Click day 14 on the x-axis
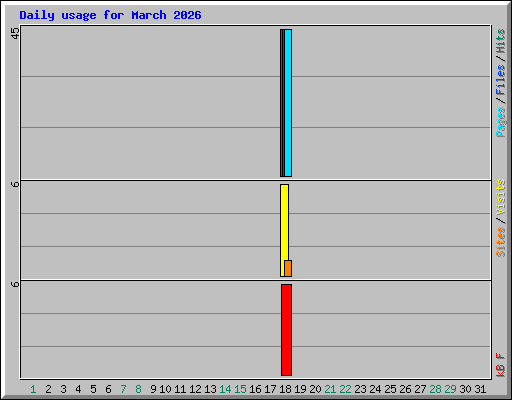 (225, 389)
